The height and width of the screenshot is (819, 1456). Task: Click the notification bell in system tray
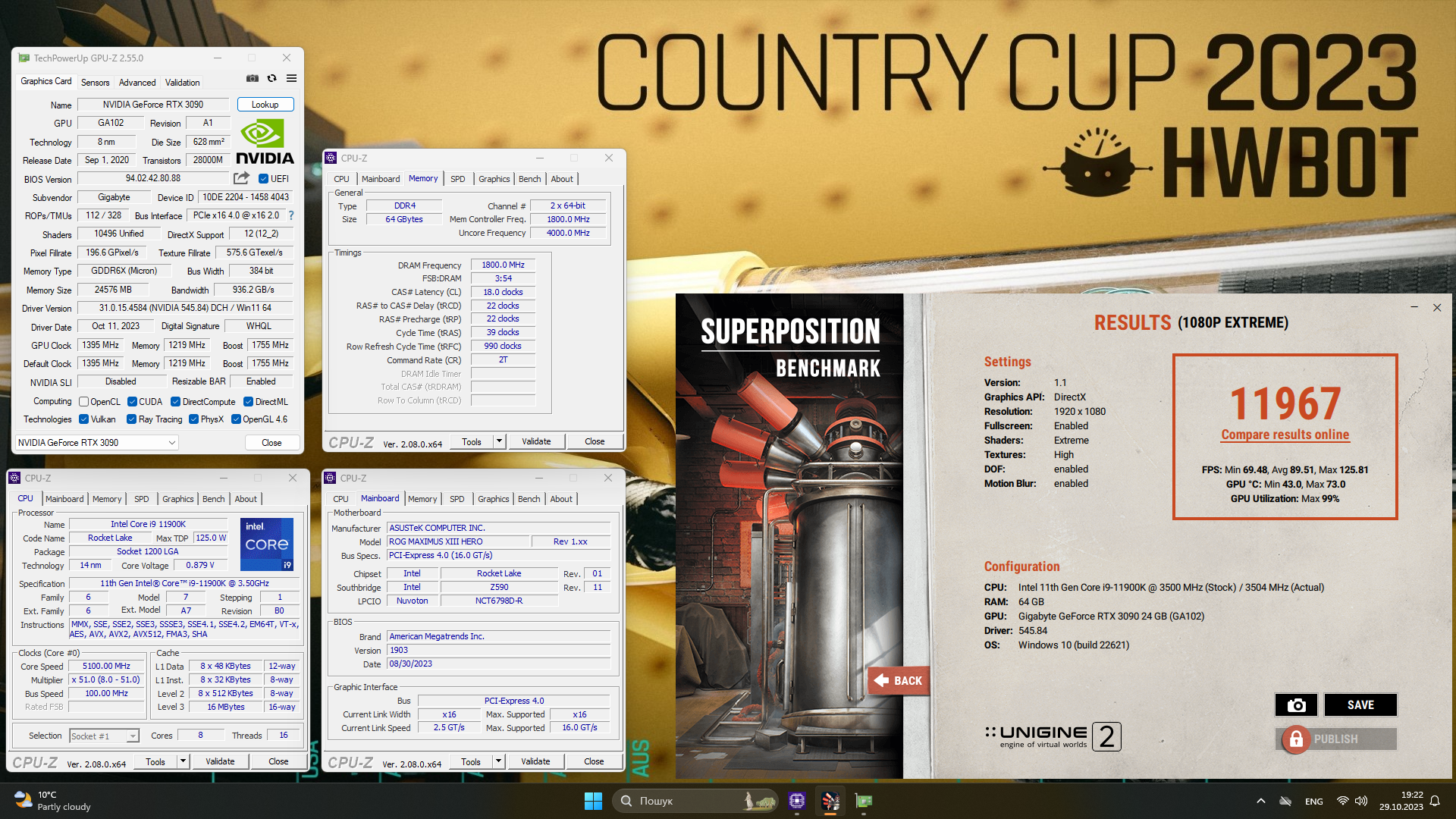coord(1435,801)
